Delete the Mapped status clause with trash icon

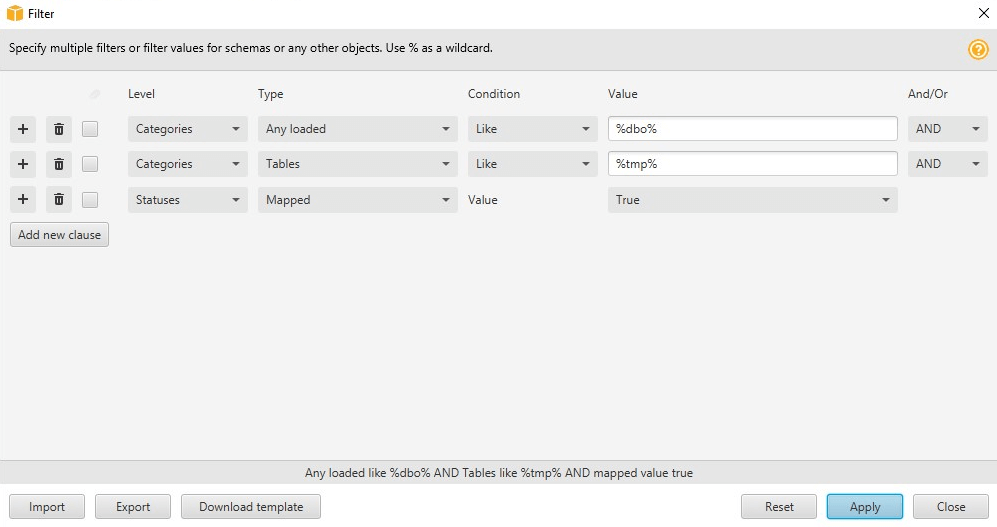pos(59,200)
